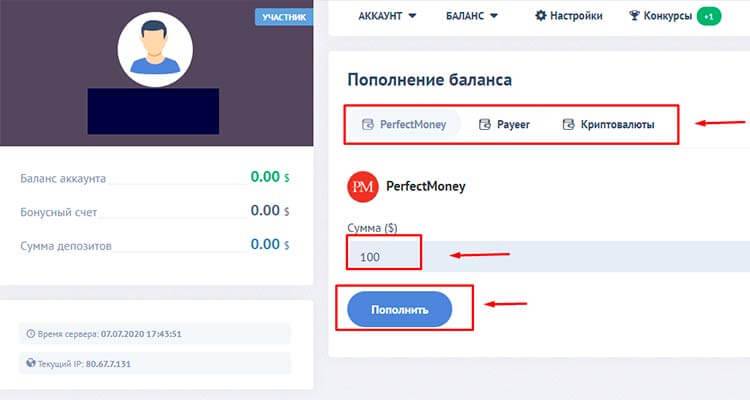Open the Настройки link
750x400 pixels.
[569, 16]
